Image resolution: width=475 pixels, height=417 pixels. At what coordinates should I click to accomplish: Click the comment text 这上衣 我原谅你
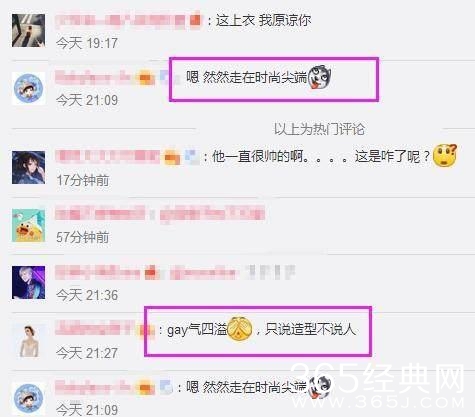coord(263,21)
